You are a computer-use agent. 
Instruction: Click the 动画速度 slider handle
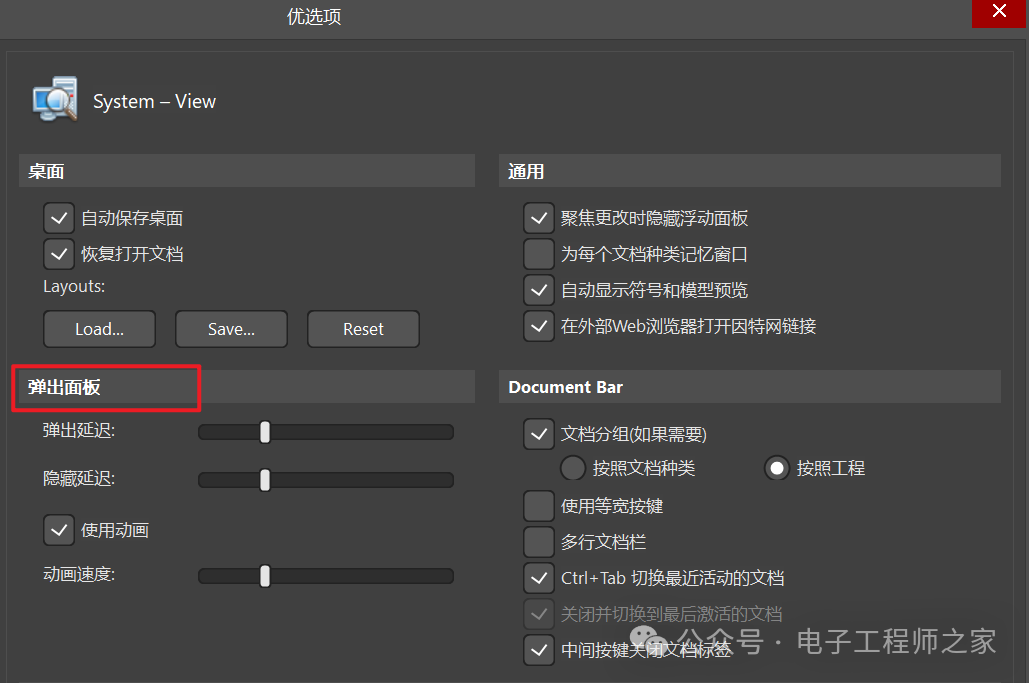(x=265, y=576)
